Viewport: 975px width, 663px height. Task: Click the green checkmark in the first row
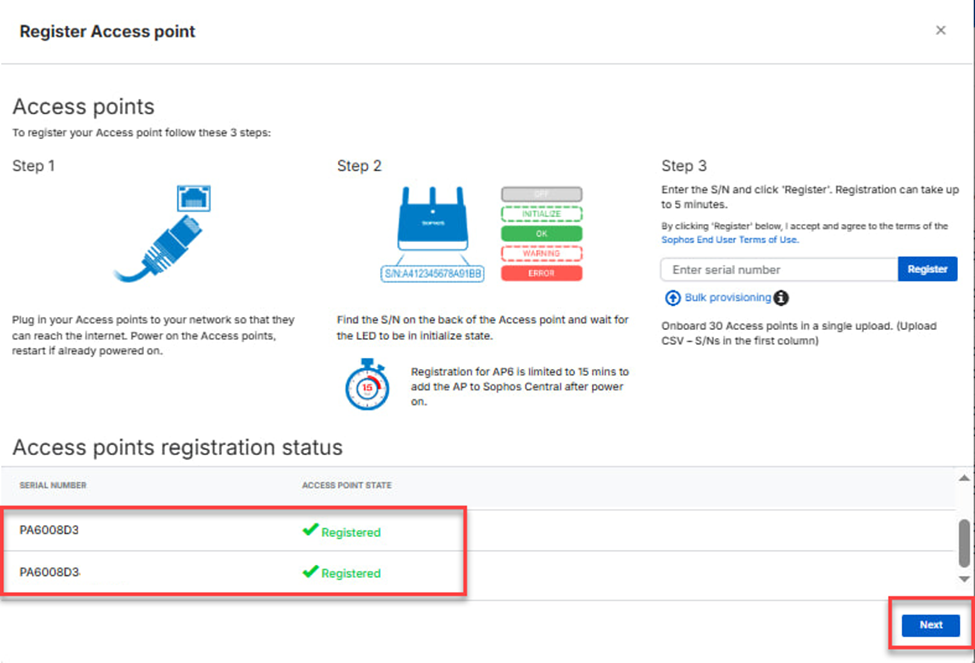coord(310,531)
